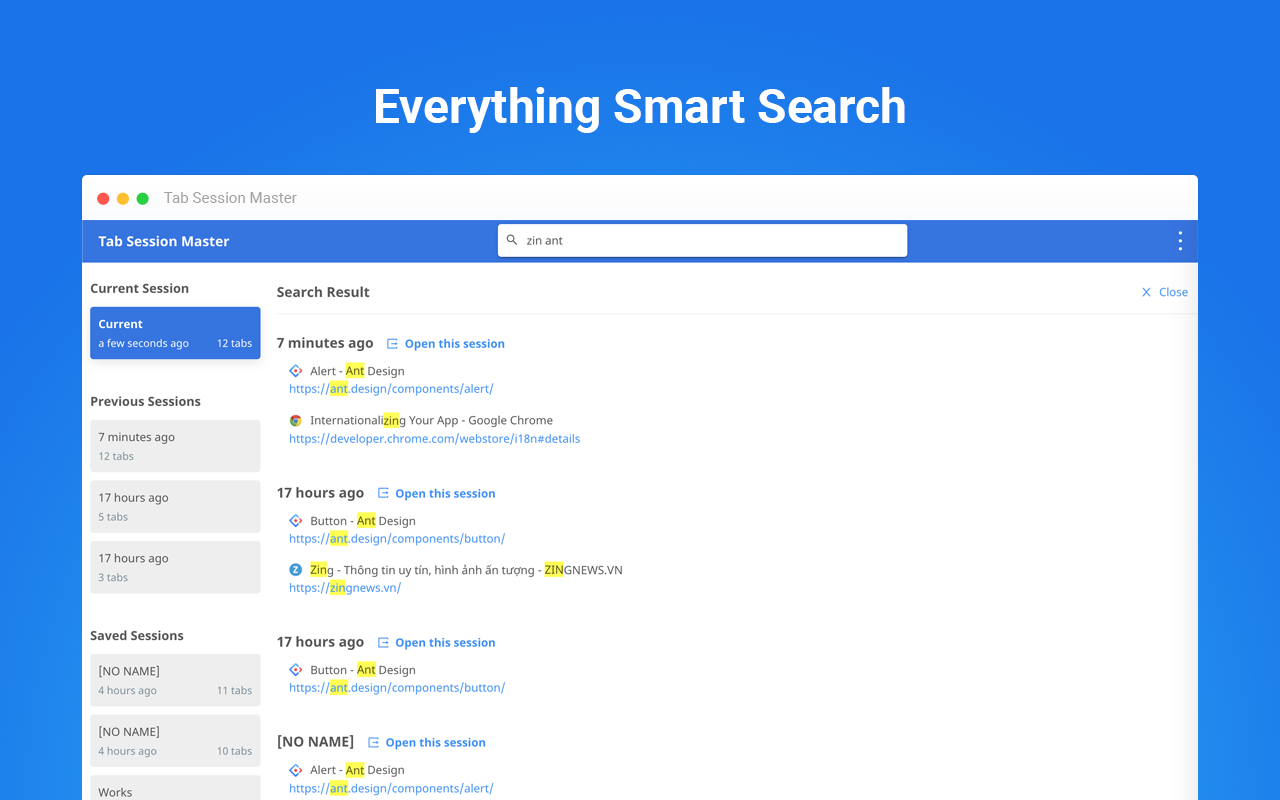The height and width of the screenshot is (800, 1280).
Task: Click the green macOS window button
Action: 143,199
